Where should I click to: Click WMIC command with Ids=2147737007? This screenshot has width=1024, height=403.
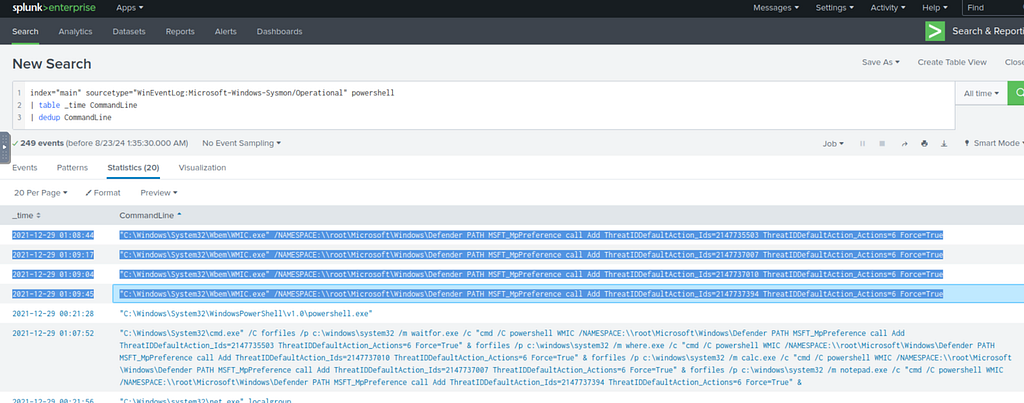point(531,254)
